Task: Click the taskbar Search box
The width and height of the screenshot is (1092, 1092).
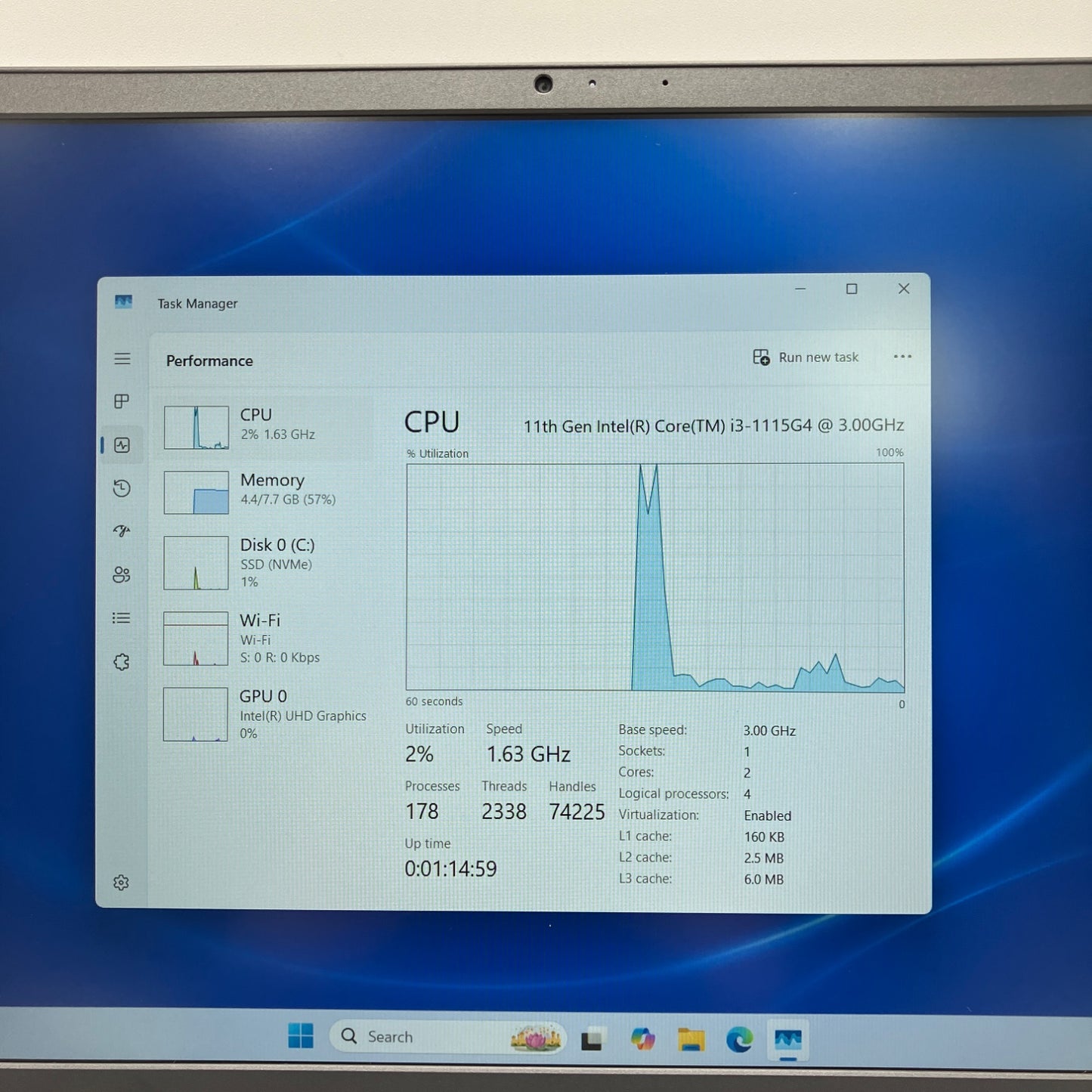Action: tap(448, 1036)
